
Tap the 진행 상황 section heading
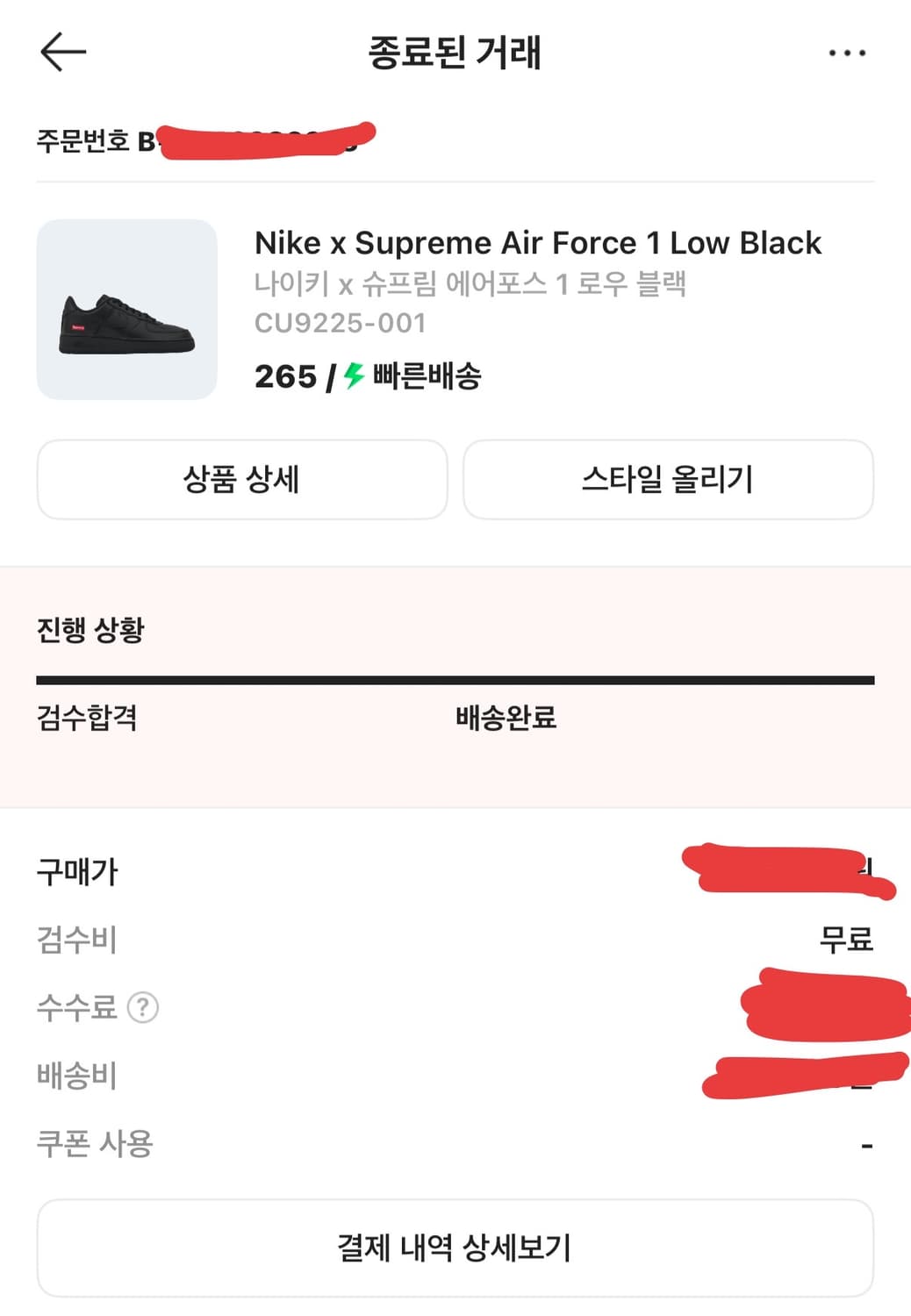pyautogui.click(x=90, y=629)
